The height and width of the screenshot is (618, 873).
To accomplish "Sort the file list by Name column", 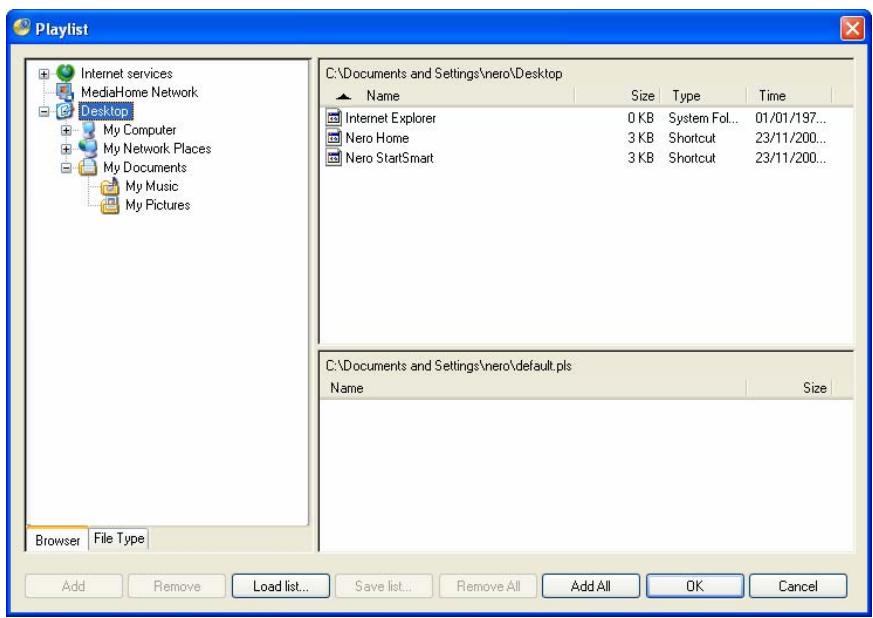I will coord(448,96).
